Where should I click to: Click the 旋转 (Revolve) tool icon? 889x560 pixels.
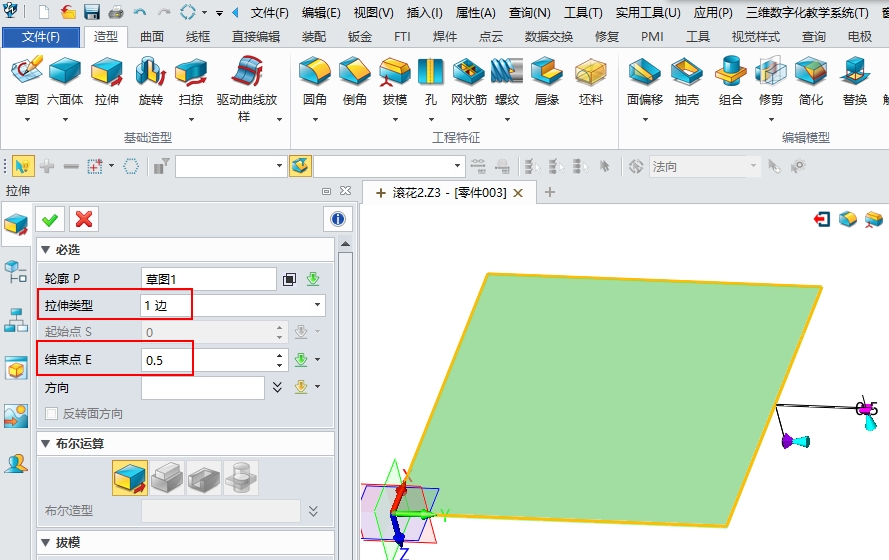[x=150, y=74]
